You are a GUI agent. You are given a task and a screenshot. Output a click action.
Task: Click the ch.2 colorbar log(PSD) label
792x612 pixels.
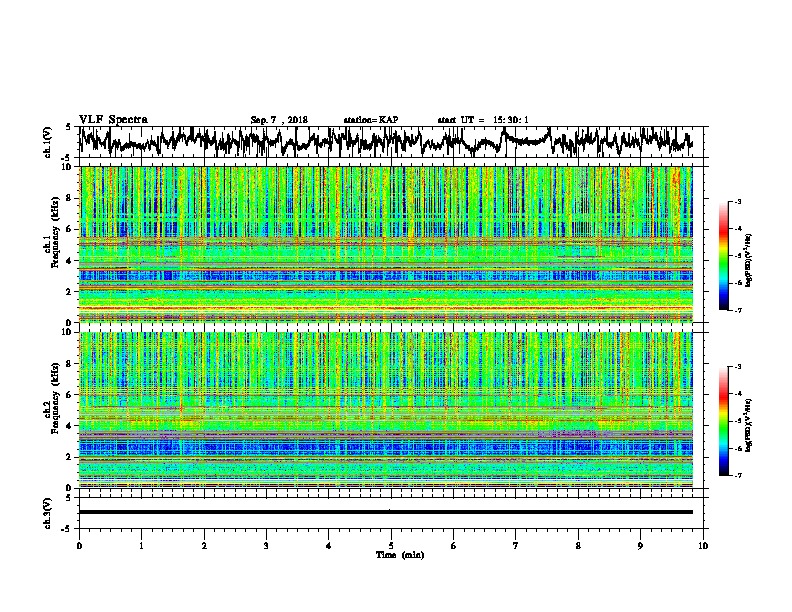point(749,423)
